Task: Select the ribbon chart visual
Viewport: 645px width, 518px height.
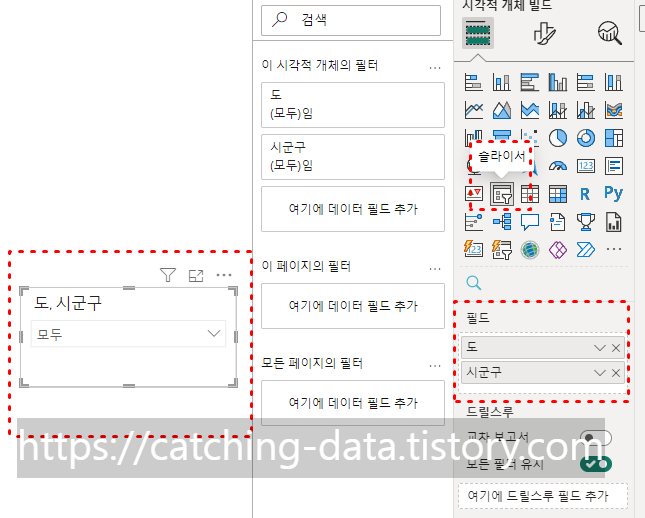Action: pyautogui.click(x=613, y=110)
